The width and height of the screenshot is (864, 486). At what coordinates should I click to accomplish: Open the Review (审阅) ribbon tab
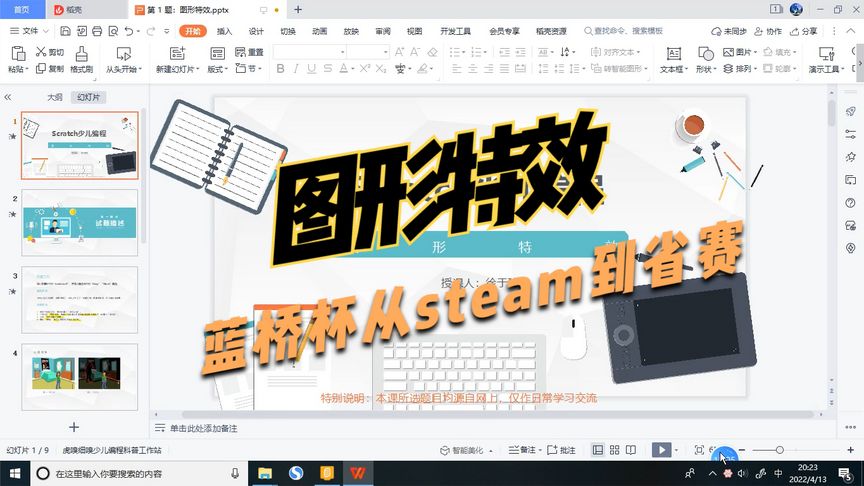[383, 31]
